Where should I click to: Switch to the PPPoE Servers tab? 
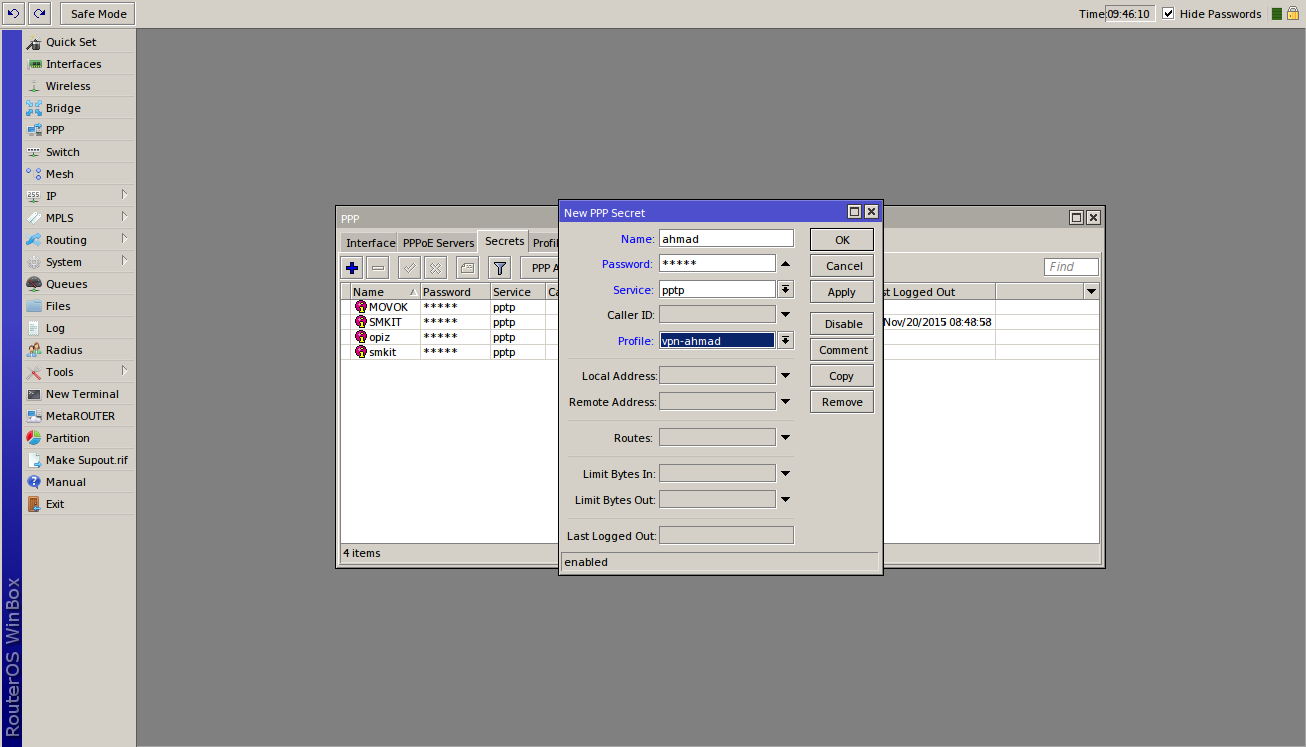pos(438,243)
